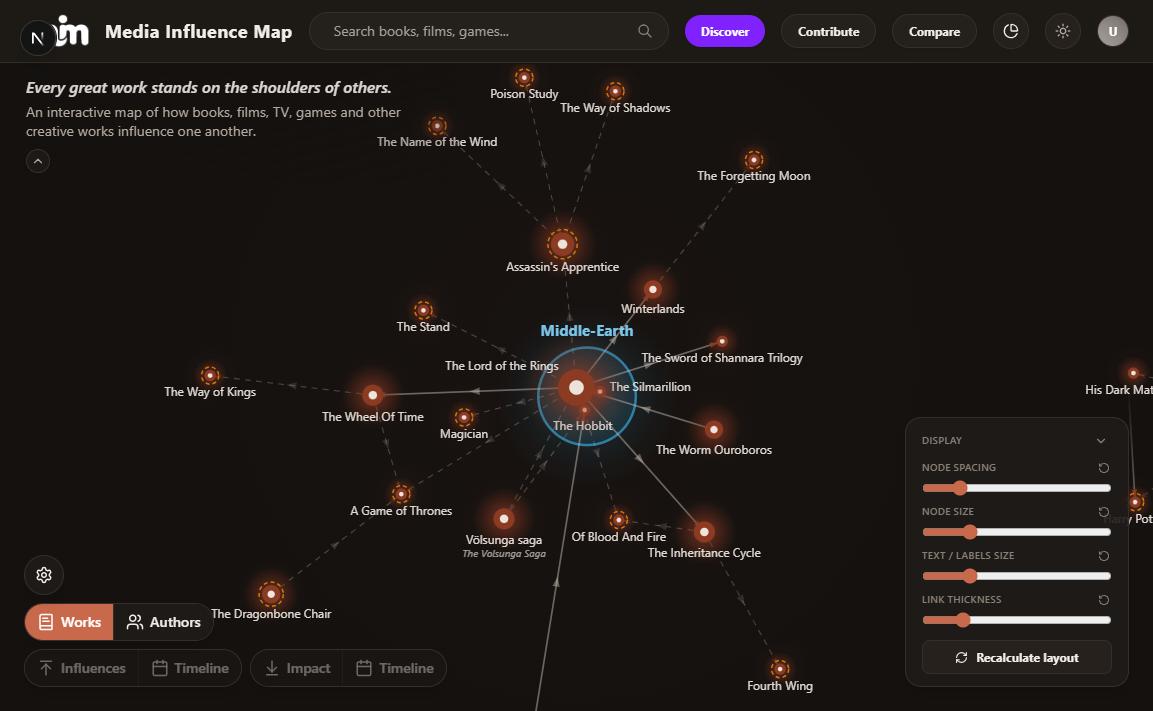The image size is (1153, 711).
Task: Switch to Authors view
Action: pyautogui.click(x=163, y=622)
